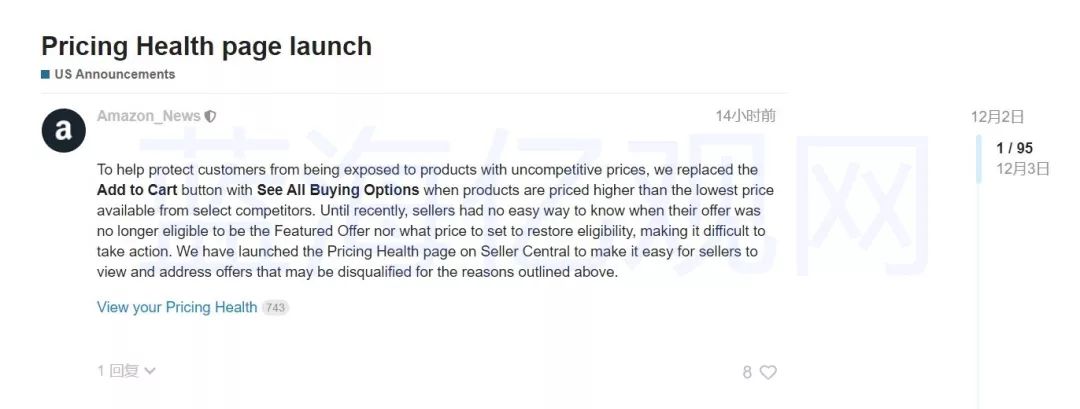Click the 14小时前 post timestamp
1080x409 pixels.
click(745, 116)
